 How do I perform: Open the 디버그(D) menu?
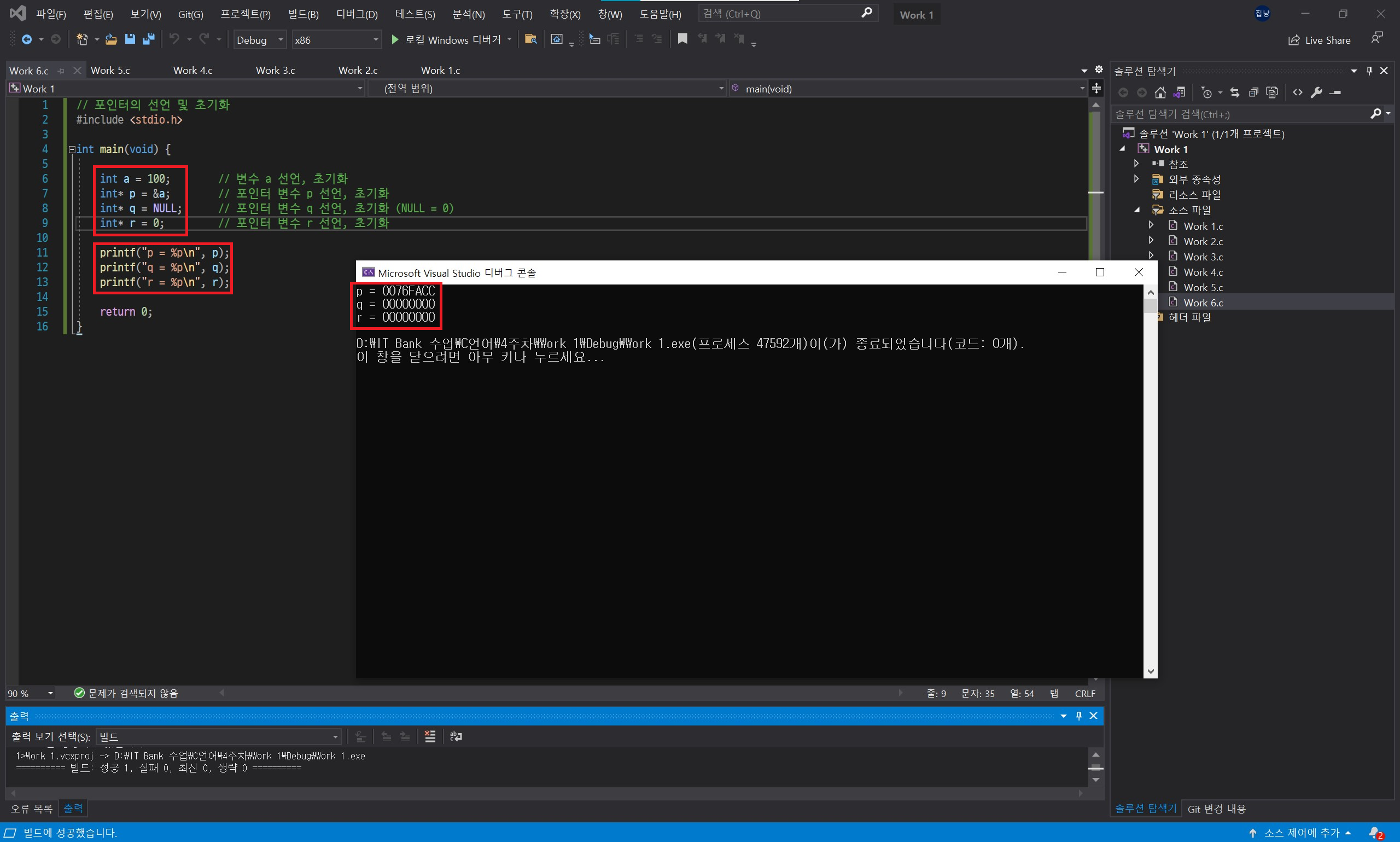[x=357, y=14]
